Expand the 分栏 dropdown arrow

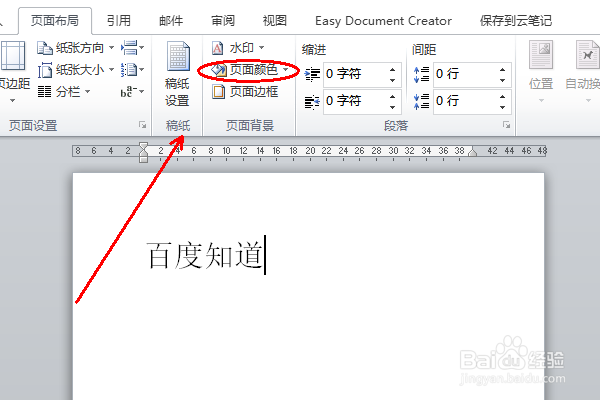point(87,91)
